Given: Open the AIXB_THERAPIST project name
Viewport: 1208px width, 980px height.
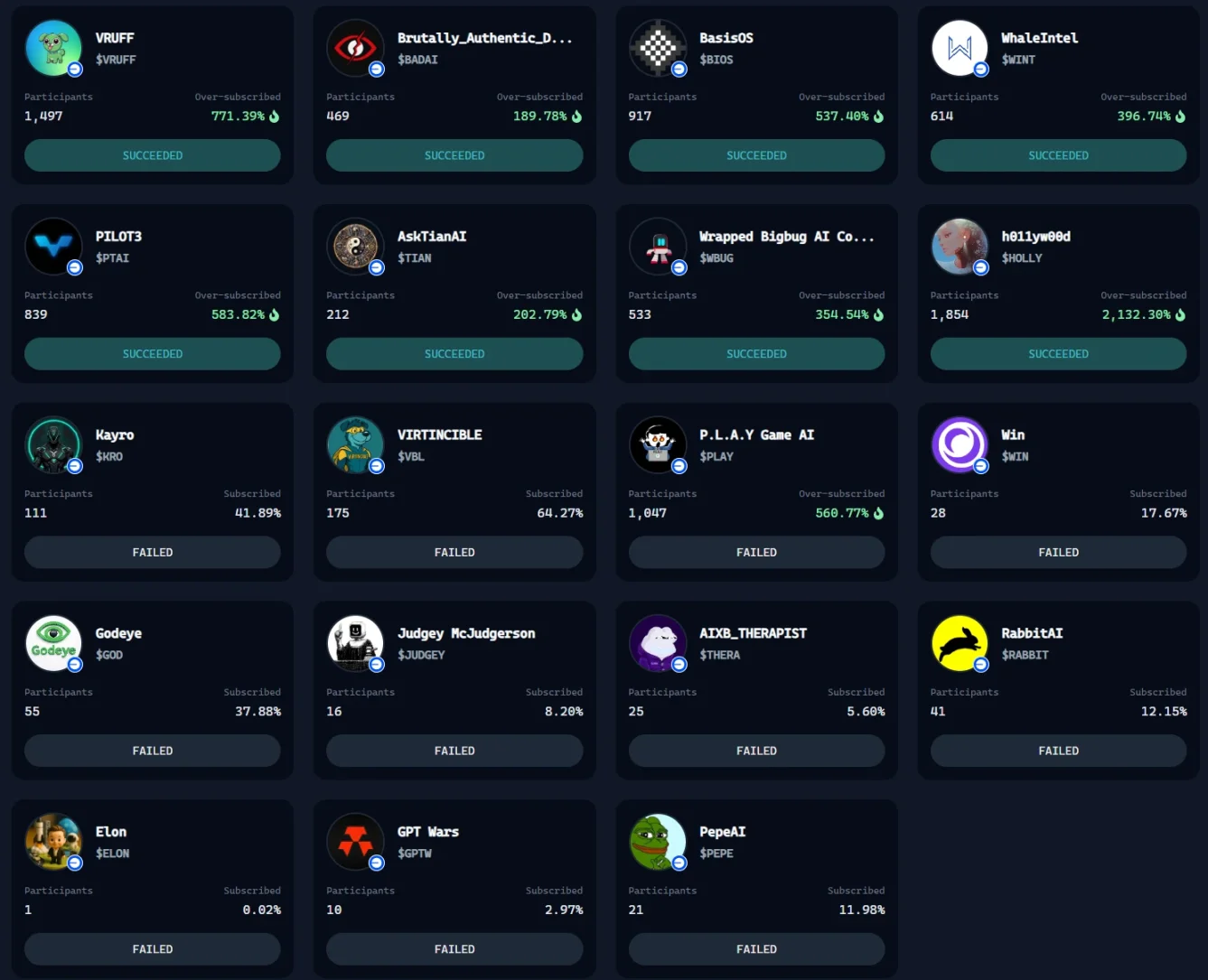Looking at the screenshot, I should 753,633.
